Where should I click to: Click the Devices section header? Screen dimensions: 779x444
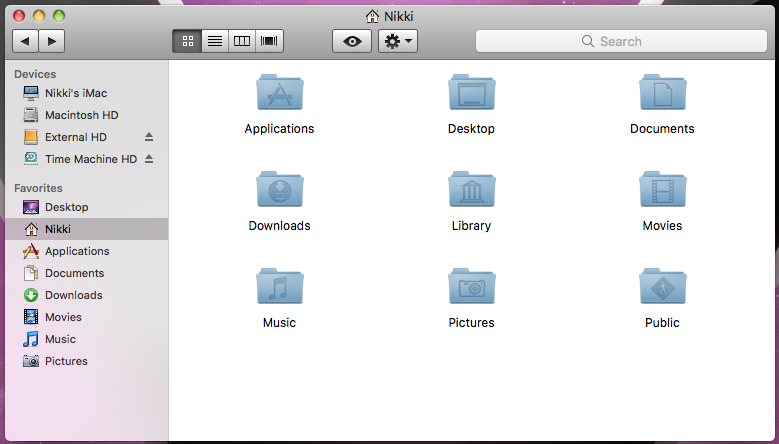(35, 74)
